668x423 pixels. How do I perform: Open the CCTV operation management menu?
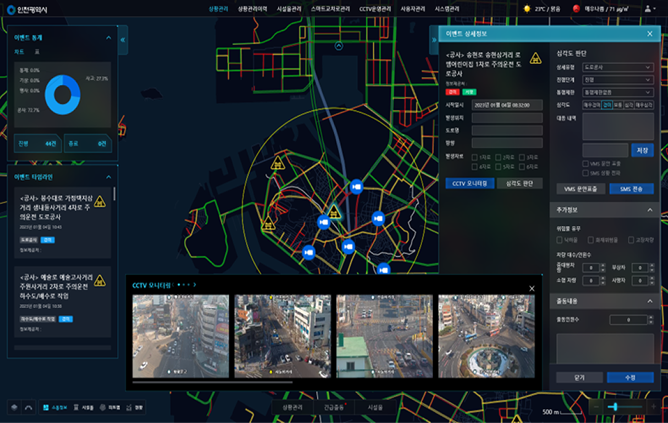(x=375, y=9)
